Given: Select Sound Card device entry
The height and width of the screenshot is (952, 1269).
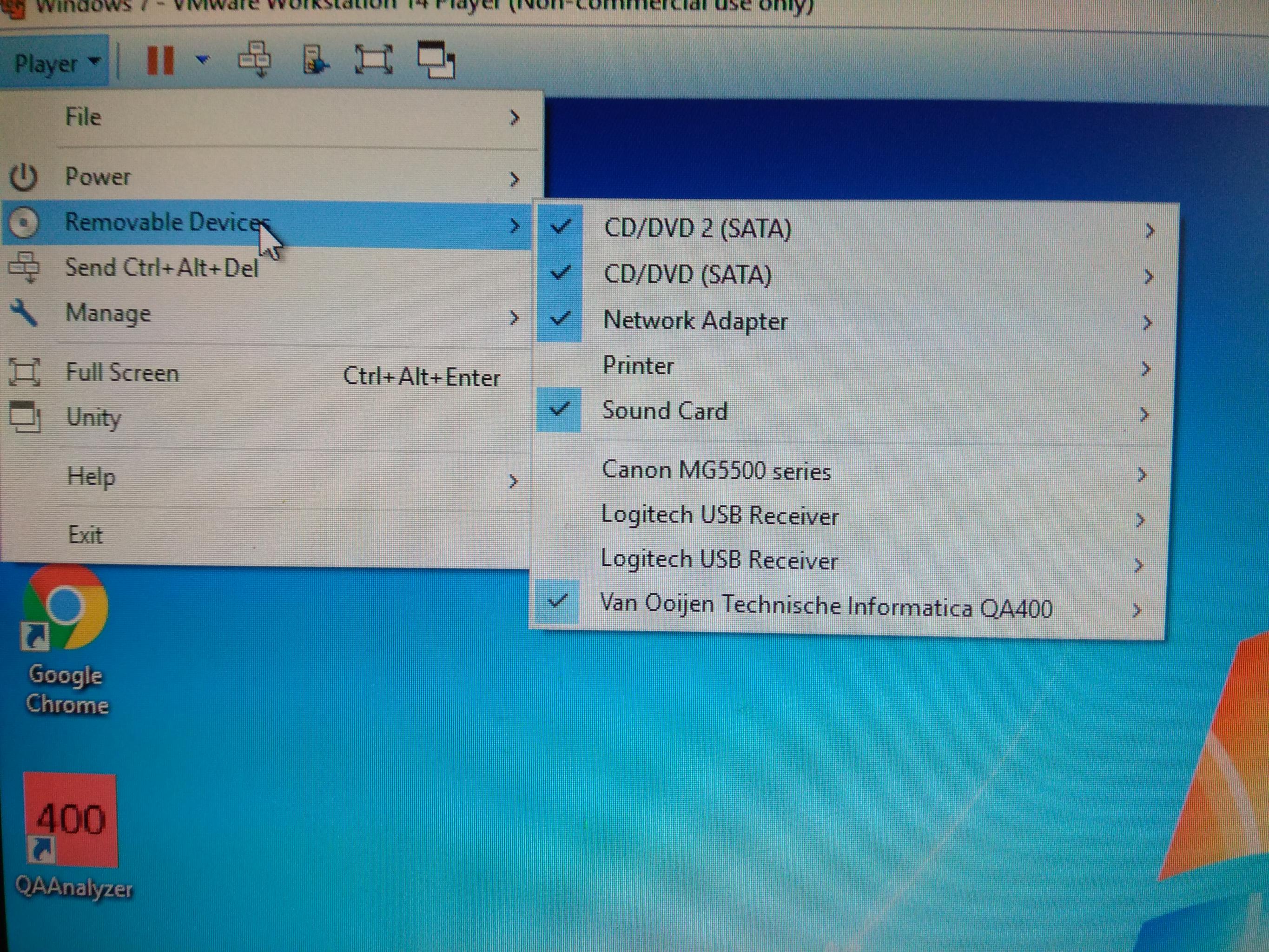Looking at the screenshot, I should 853,412.
